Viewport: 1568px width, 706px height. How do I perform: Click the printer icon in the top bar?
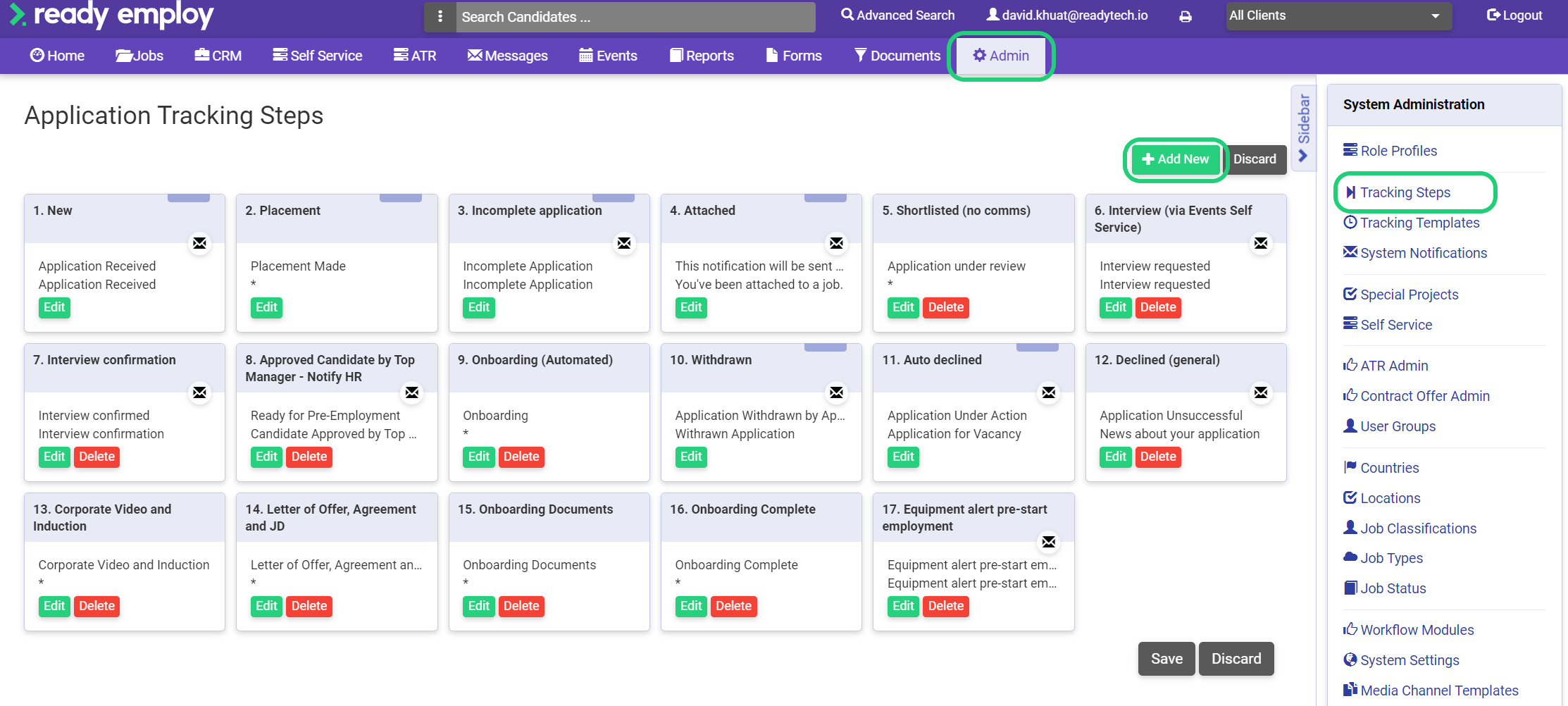[1186, 16]
